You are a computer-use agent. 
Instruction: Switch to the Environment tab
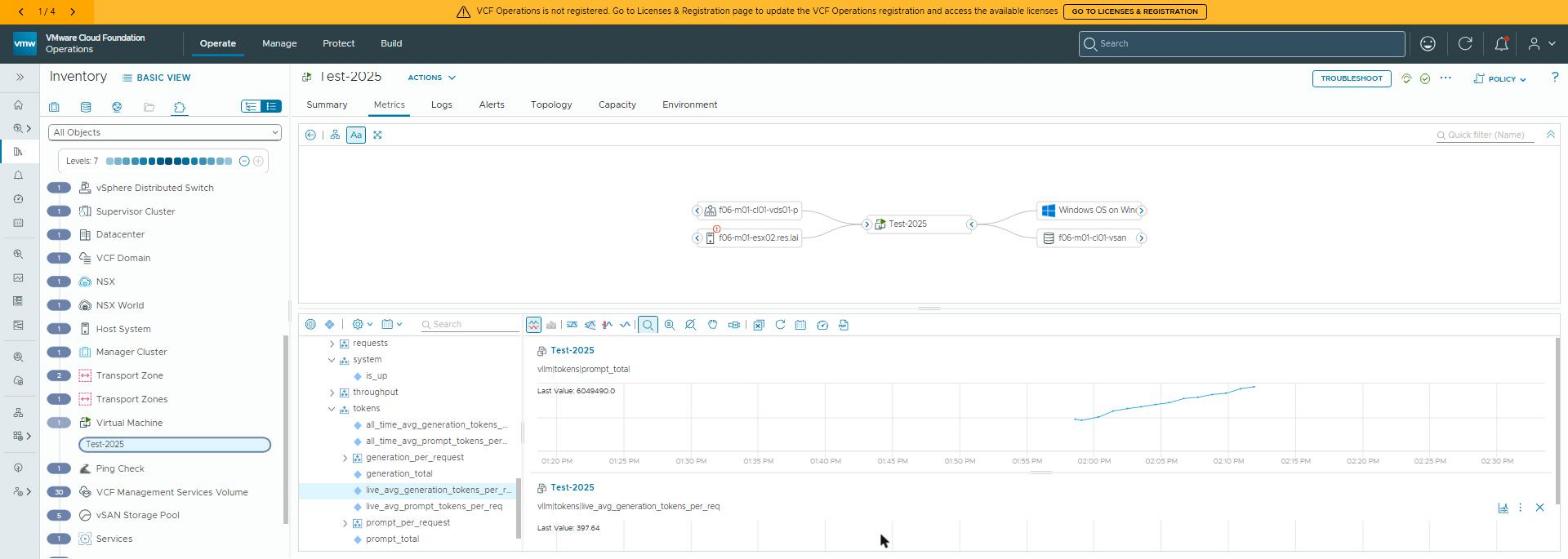(x=689, y=105)
